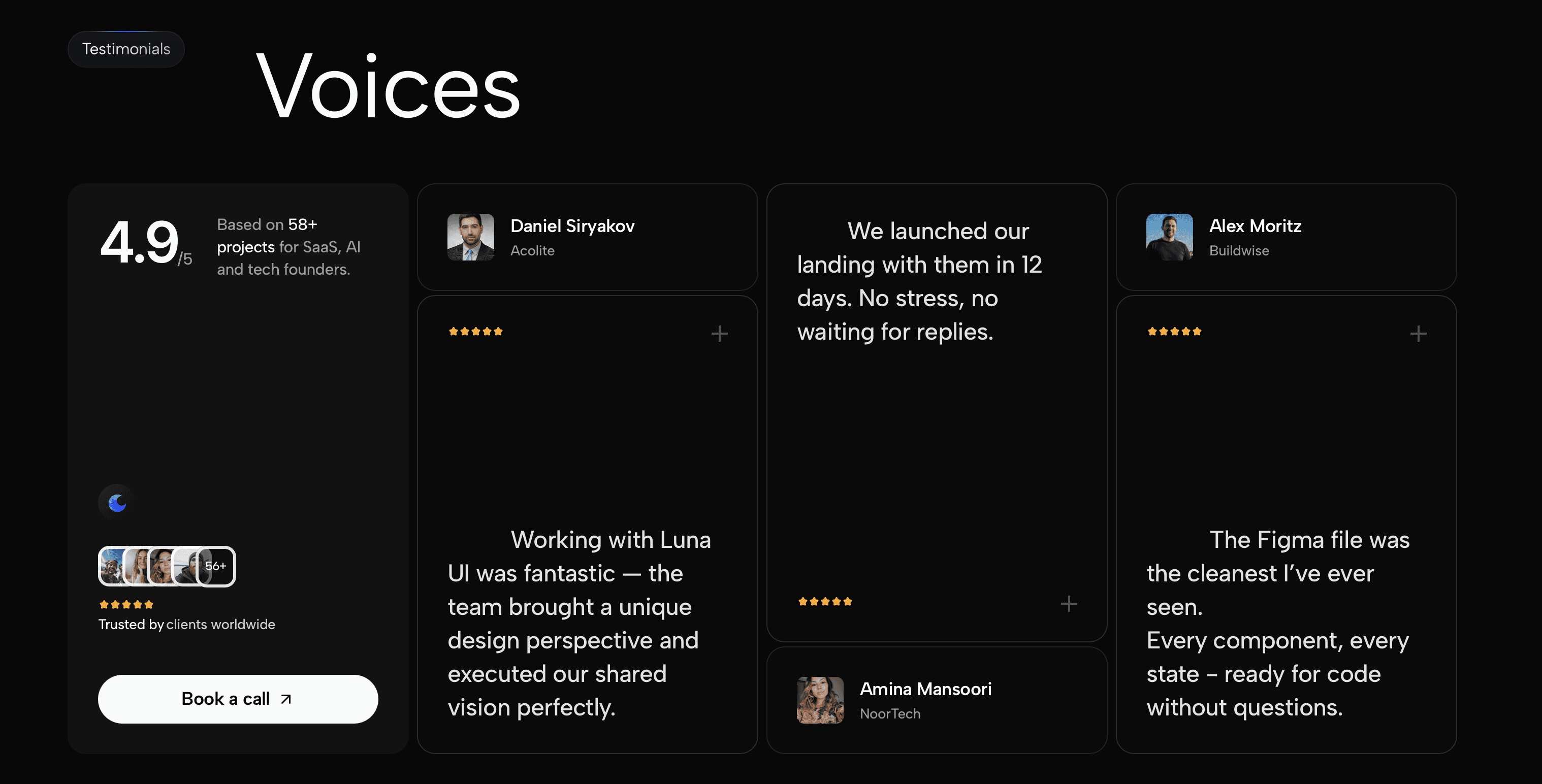This screenshot has height=784, width=1542.
Task: Open the 56+ clients avatar stack
Action: click(x=167, y=566)
